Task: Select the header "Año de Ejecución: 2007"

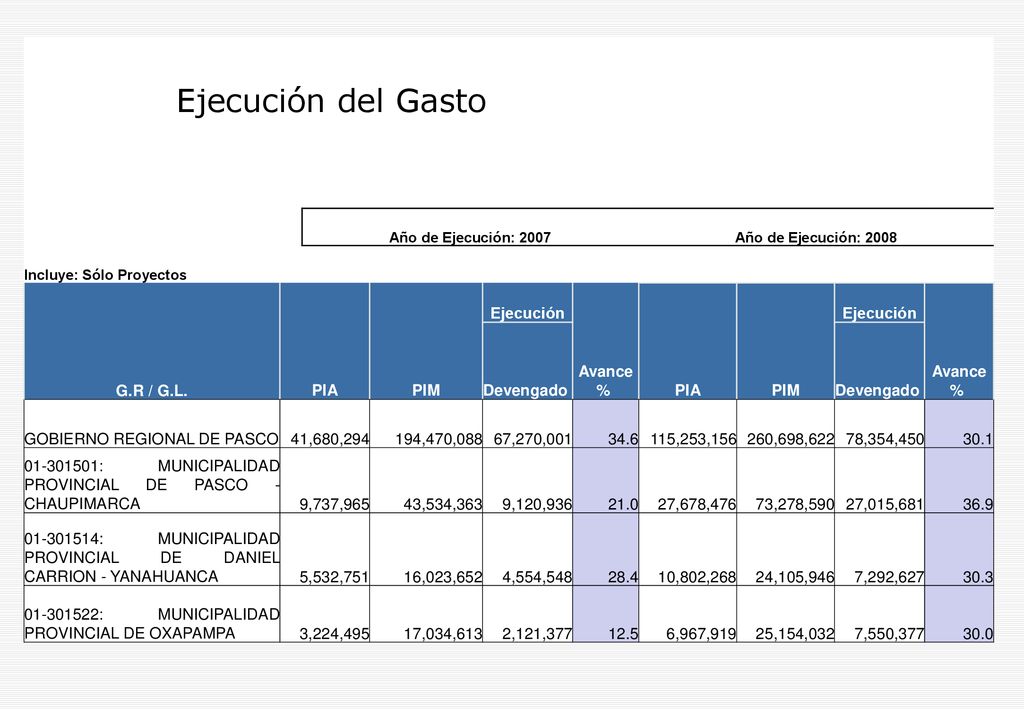Action: (470, 238)
